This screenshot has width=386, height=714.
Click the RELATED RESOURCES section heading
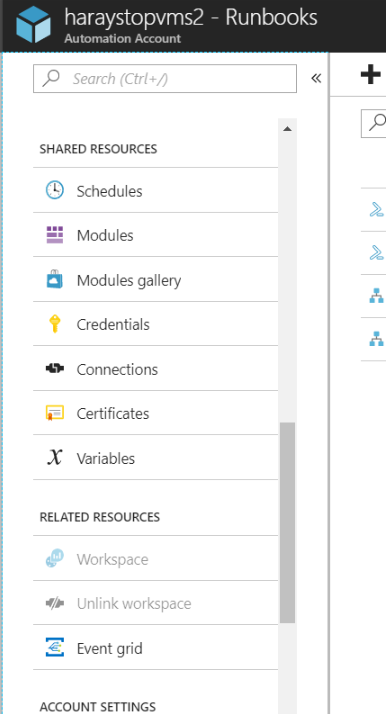pos(100,517)
